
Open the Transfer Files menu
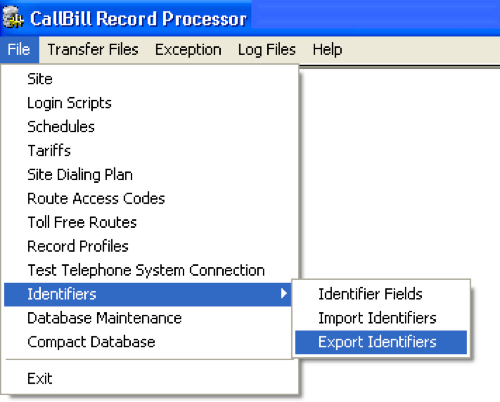(x=93, y=50)
